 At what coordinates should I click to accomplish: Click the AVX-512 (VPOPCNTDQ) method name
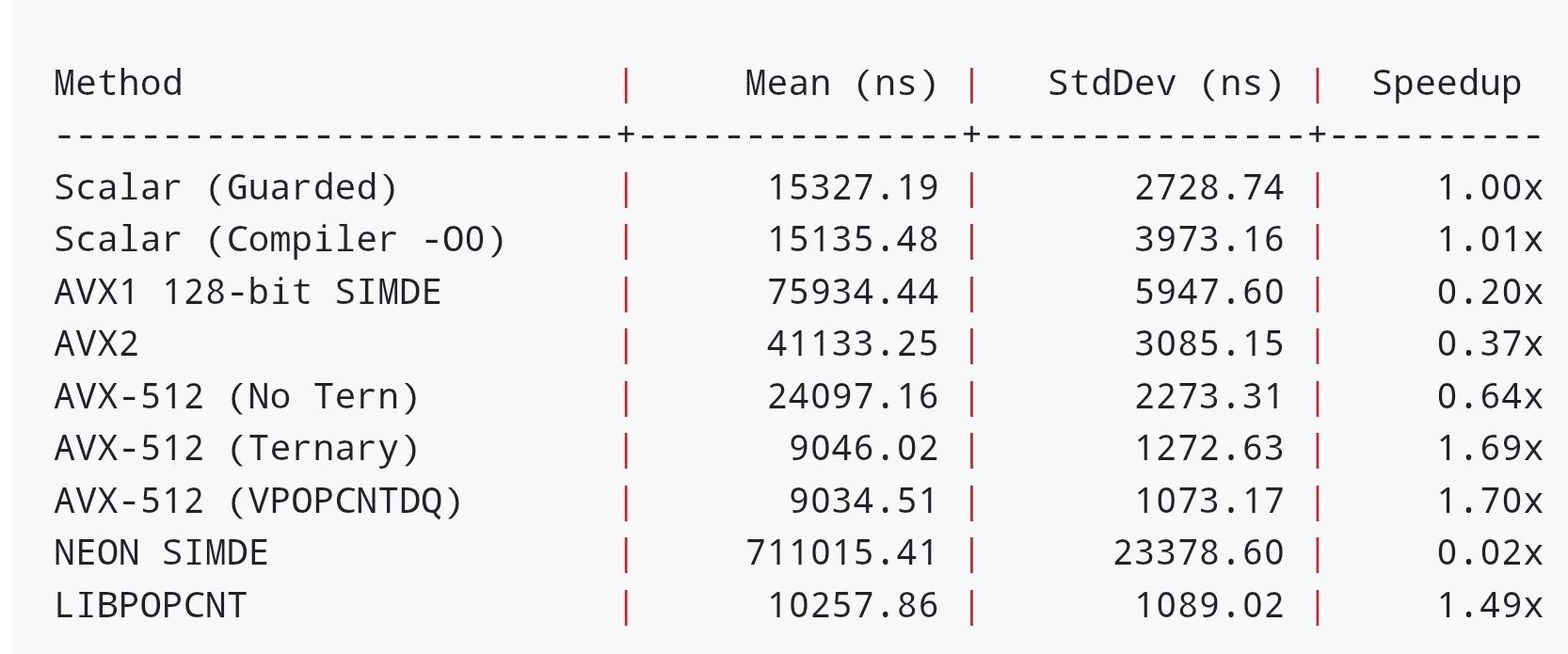click(x=259, y=501)
